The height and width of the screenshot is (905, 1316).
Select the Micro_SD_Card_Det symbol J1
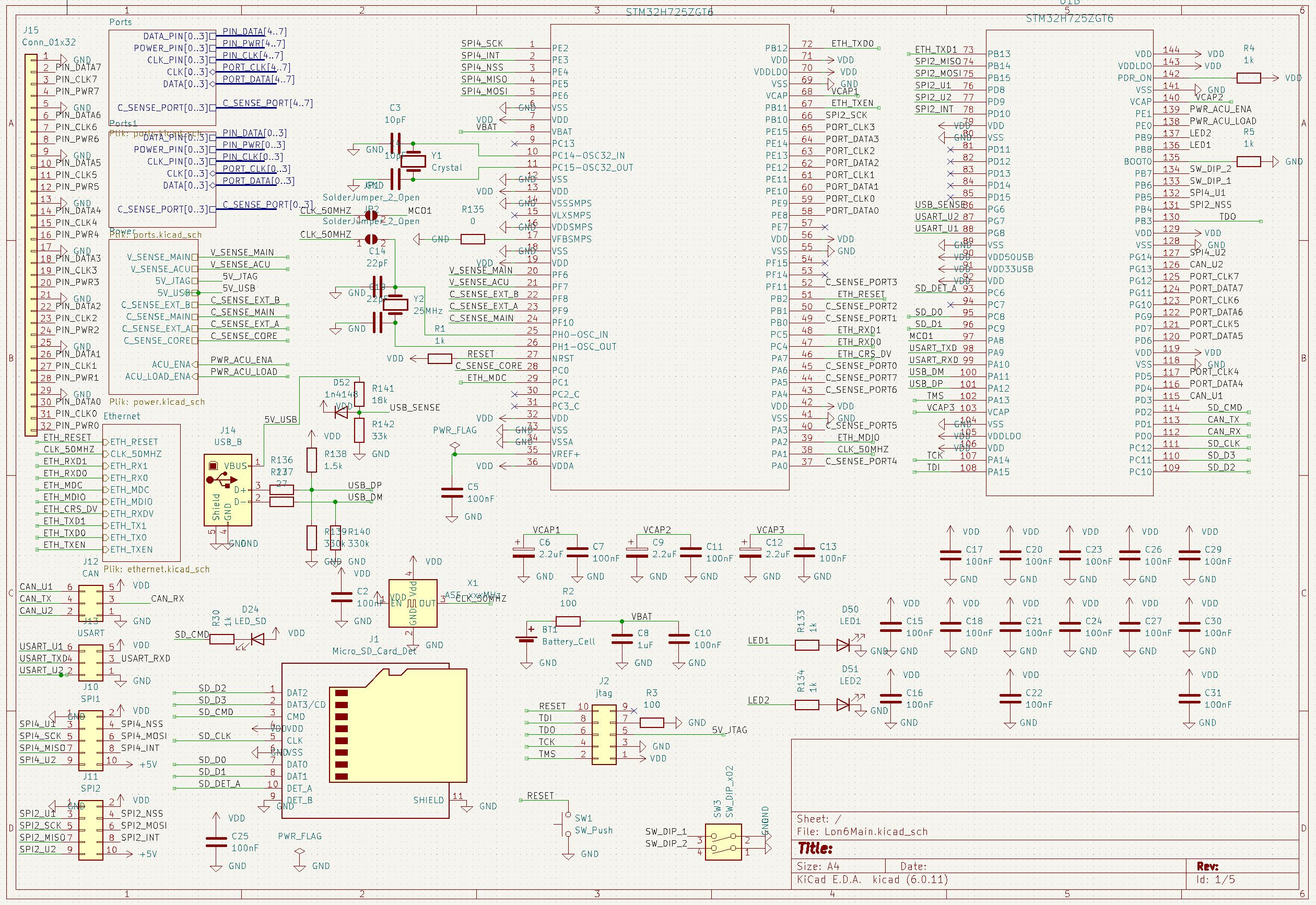click(x=374, y=741)
